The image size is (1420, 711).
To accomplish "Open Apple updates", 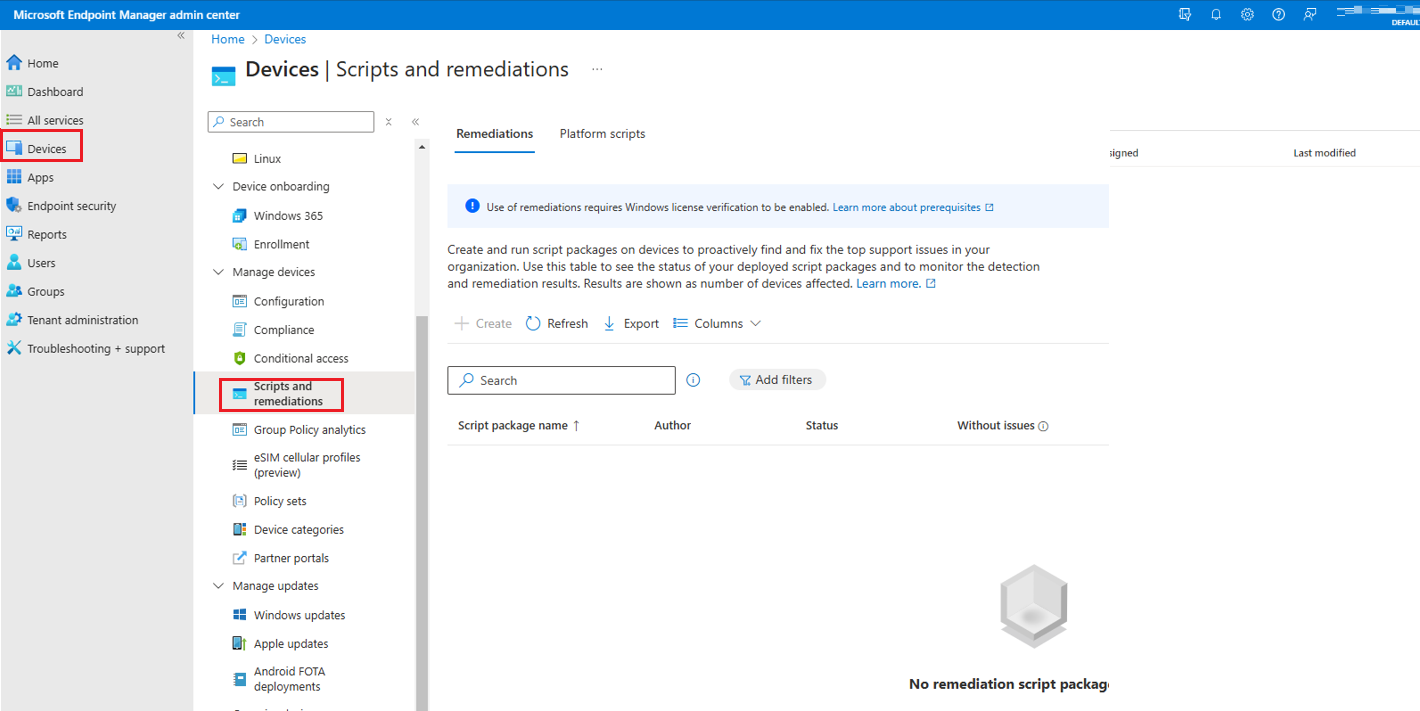I will click(x=291, y=644).
